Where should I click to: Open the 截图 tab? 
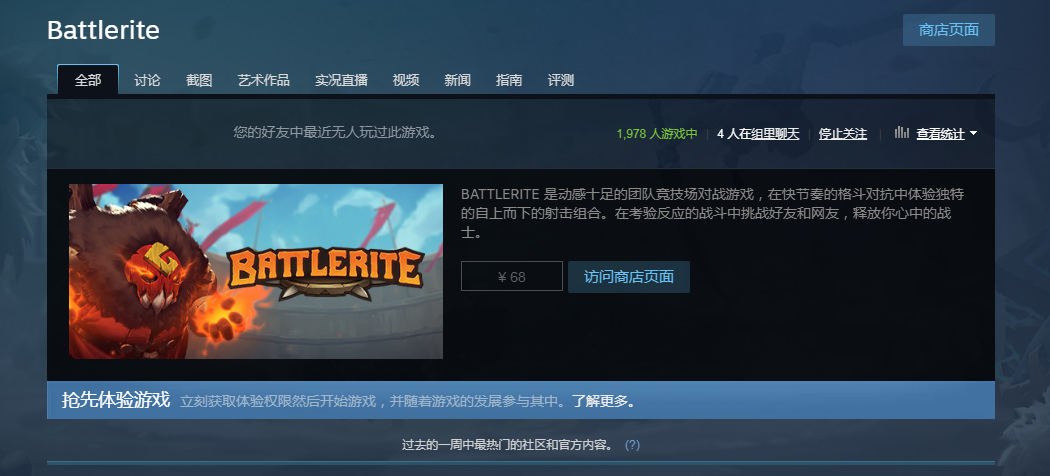coord(199,80)
